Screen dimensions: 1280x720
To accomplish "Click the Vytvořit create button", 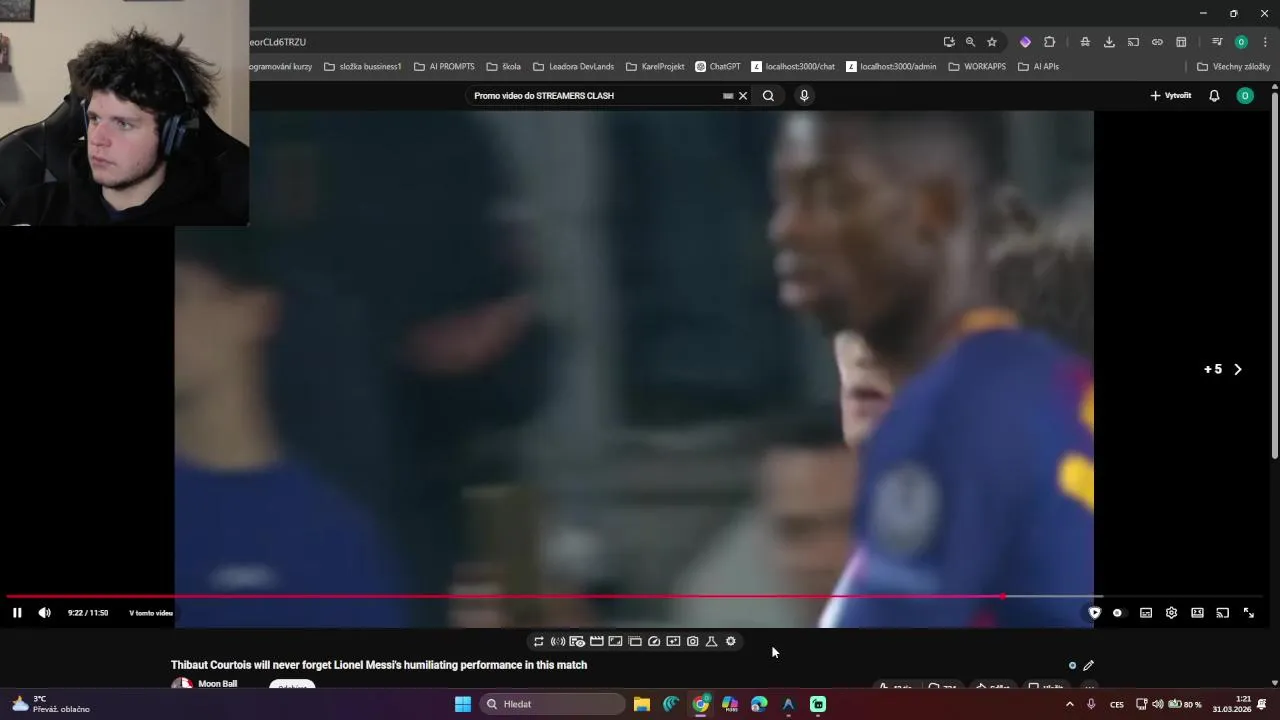I will [x=1171, y=96].
